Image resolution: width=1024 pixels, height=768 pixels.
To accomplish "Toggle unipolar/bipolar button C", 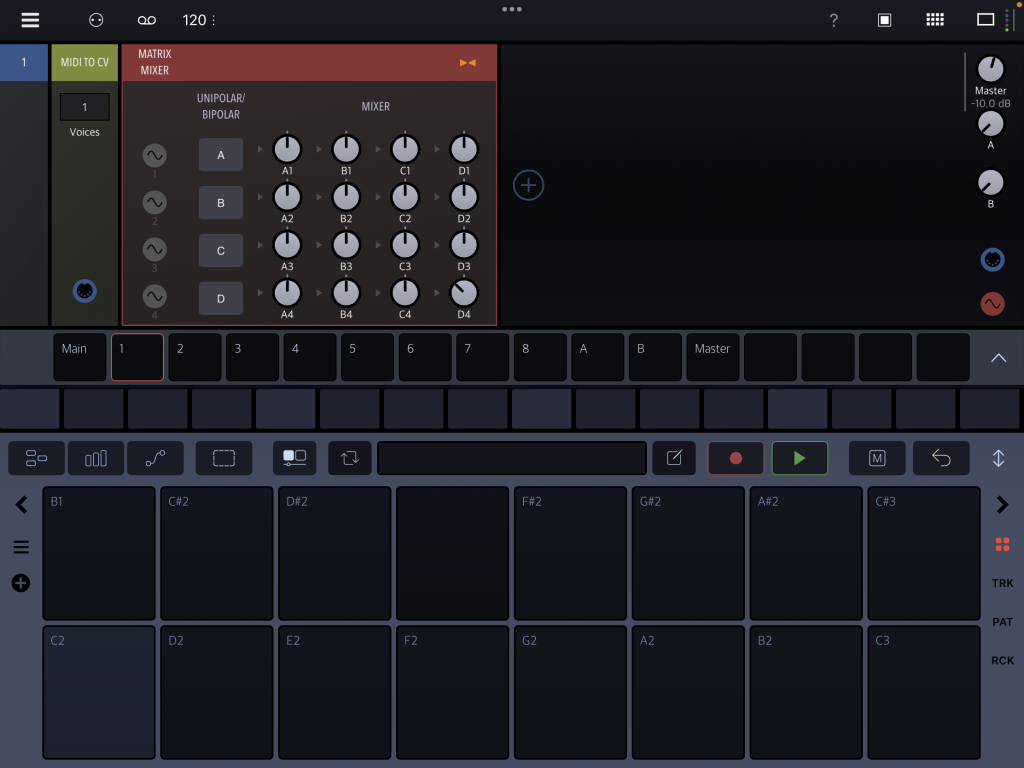I will [x=221, y=251].
